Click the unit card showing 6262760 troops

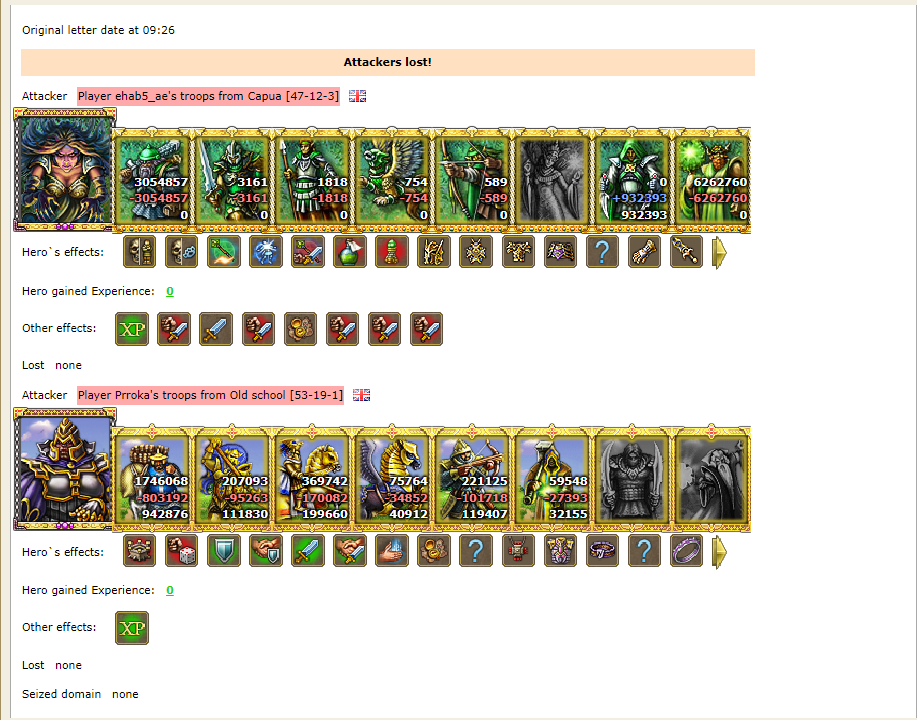pyautogui.click(x=712, y=180)
